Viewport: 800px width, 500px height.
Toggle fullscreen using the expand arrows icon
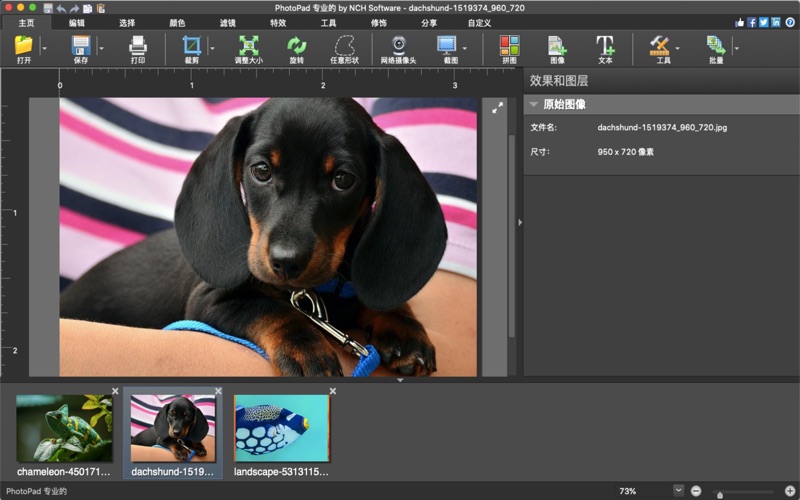[497, 107]
